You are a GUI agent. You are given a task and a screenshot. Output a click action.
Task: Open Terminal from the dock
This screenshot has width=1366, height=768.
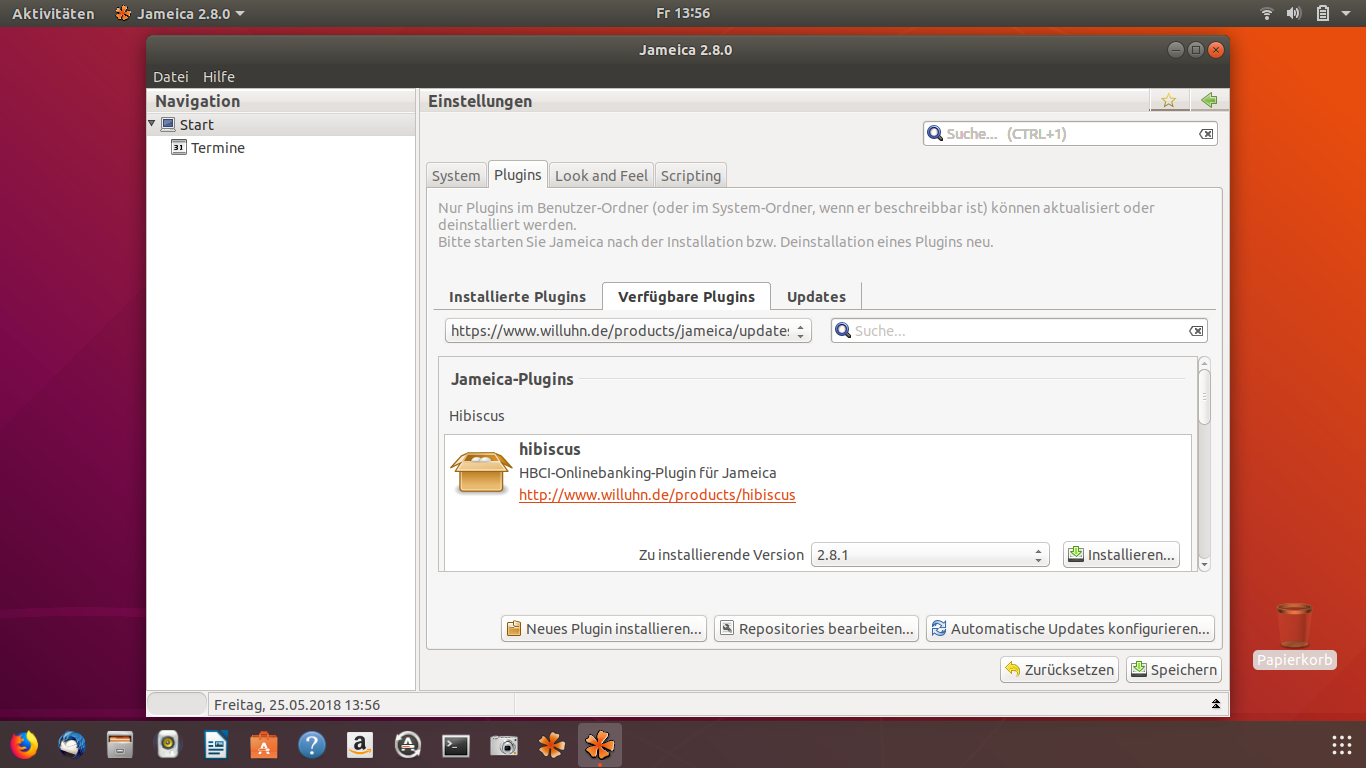(456, 745)
